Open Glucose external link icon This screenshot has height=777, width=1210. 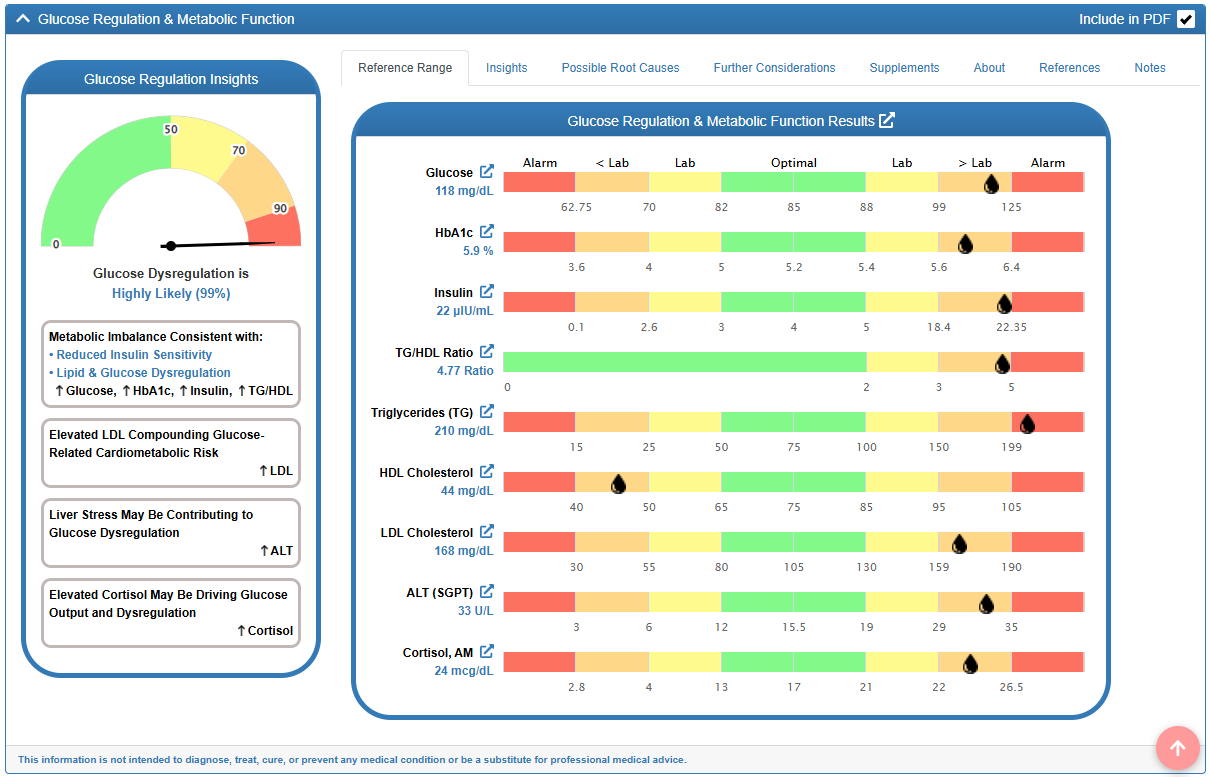[x=487, y=172]
